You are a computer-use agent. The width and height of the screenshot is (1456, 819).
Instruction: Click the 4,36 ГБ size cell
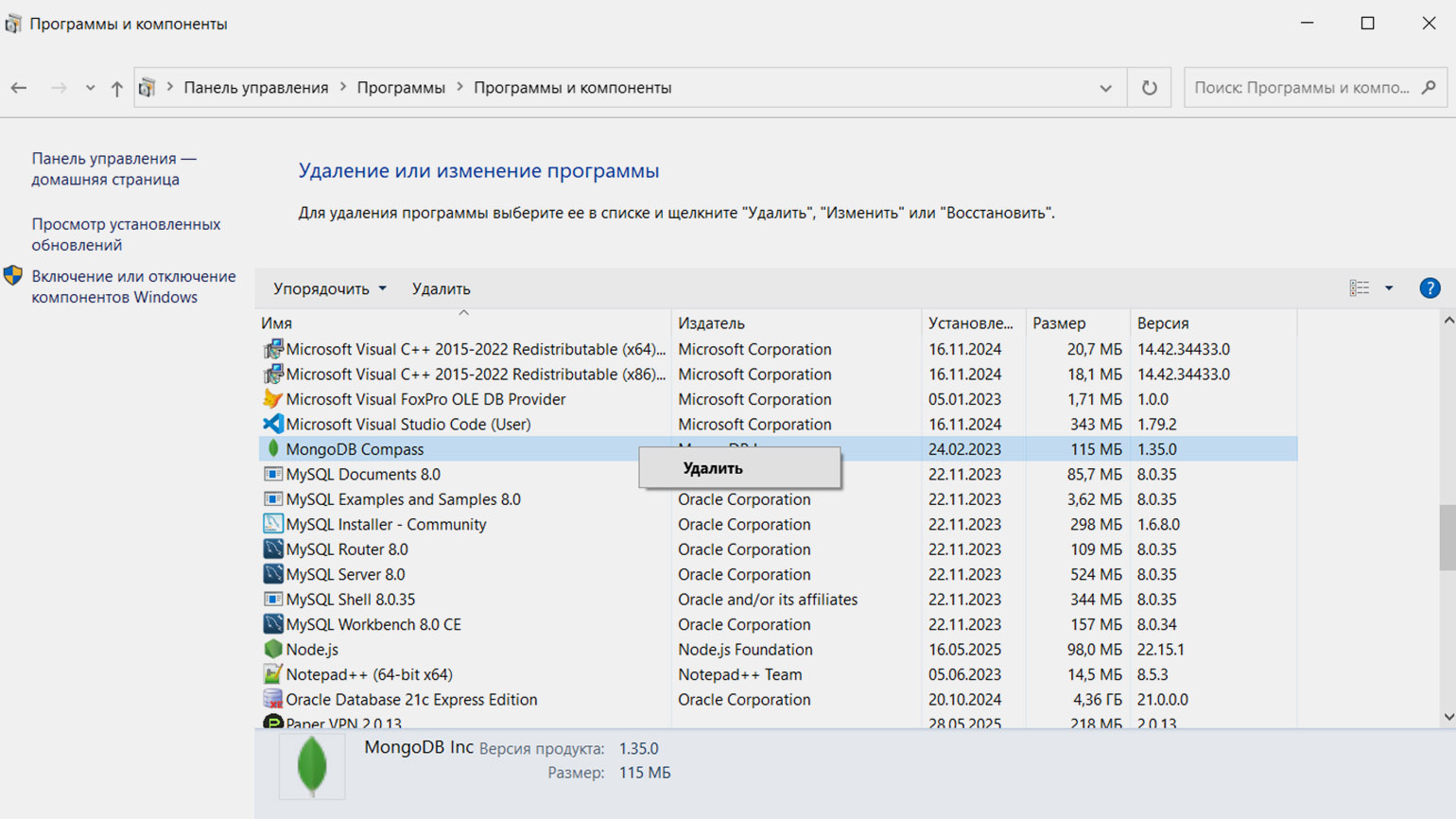1098,700
